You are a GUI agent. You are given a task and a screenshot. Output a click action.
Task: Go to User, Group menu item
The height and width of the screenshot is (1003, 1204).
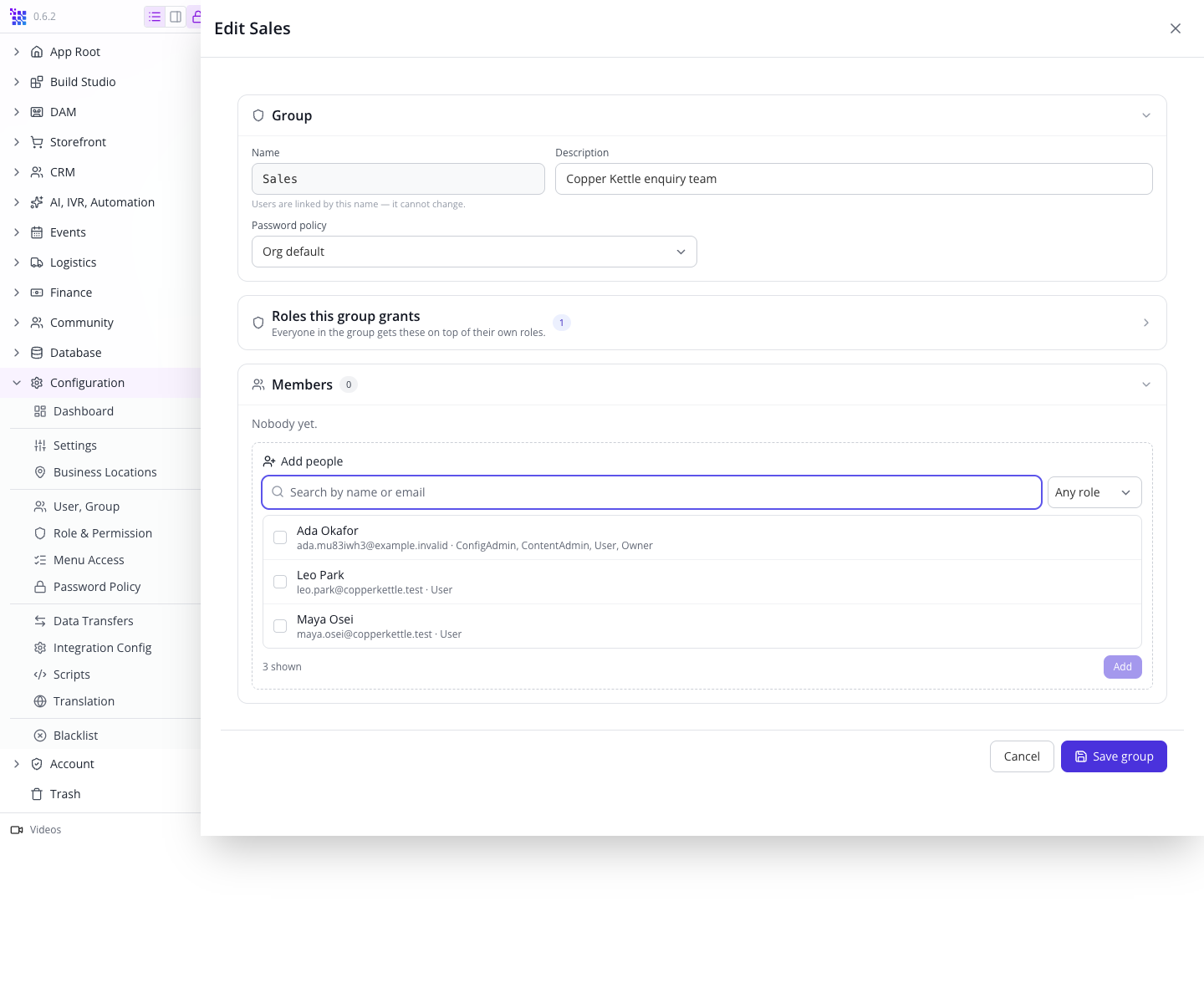pyautogui.click(x=86, y=507)
